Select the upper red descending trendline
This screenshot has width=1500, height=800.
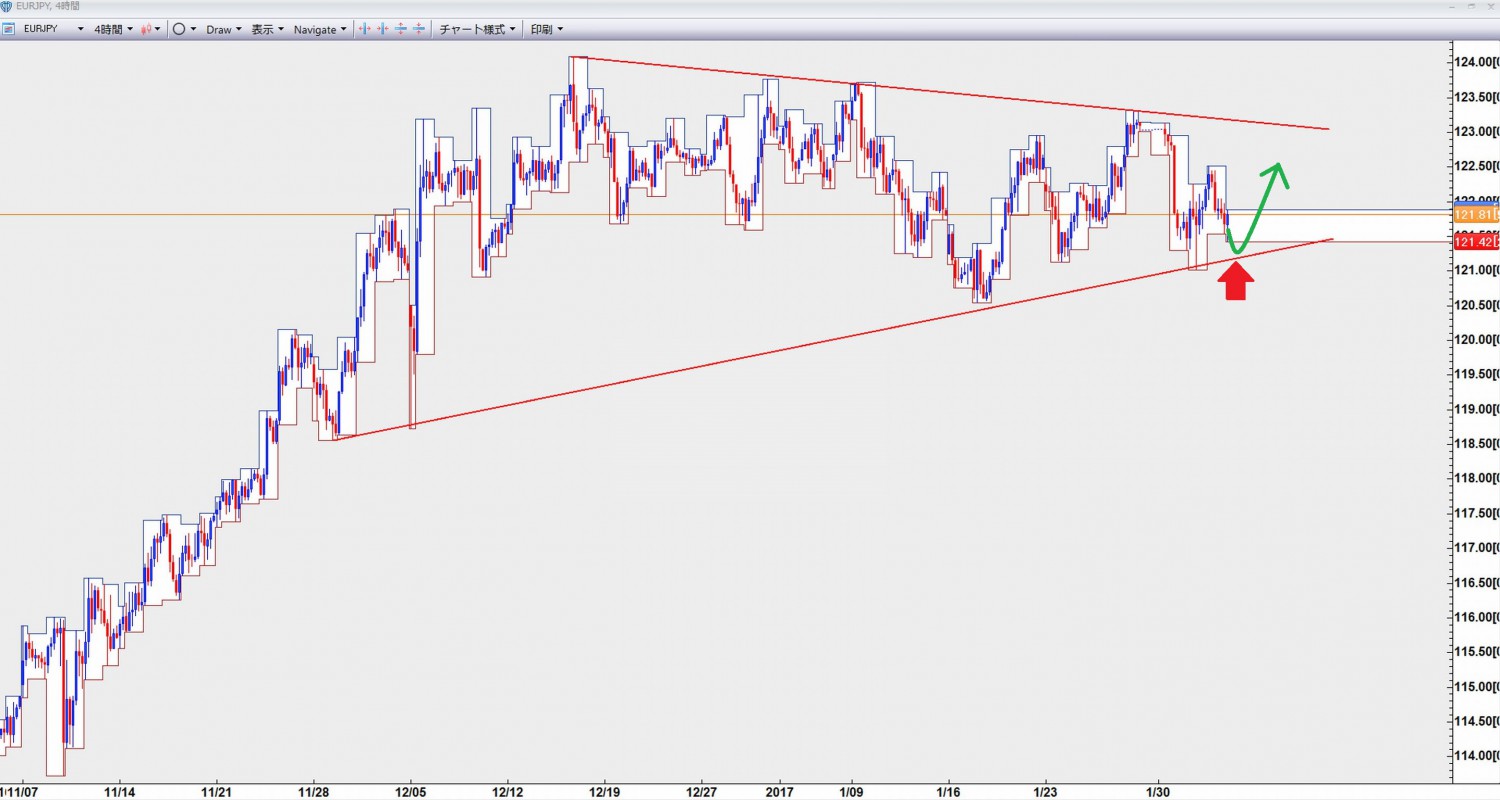[x=950, y=94]
